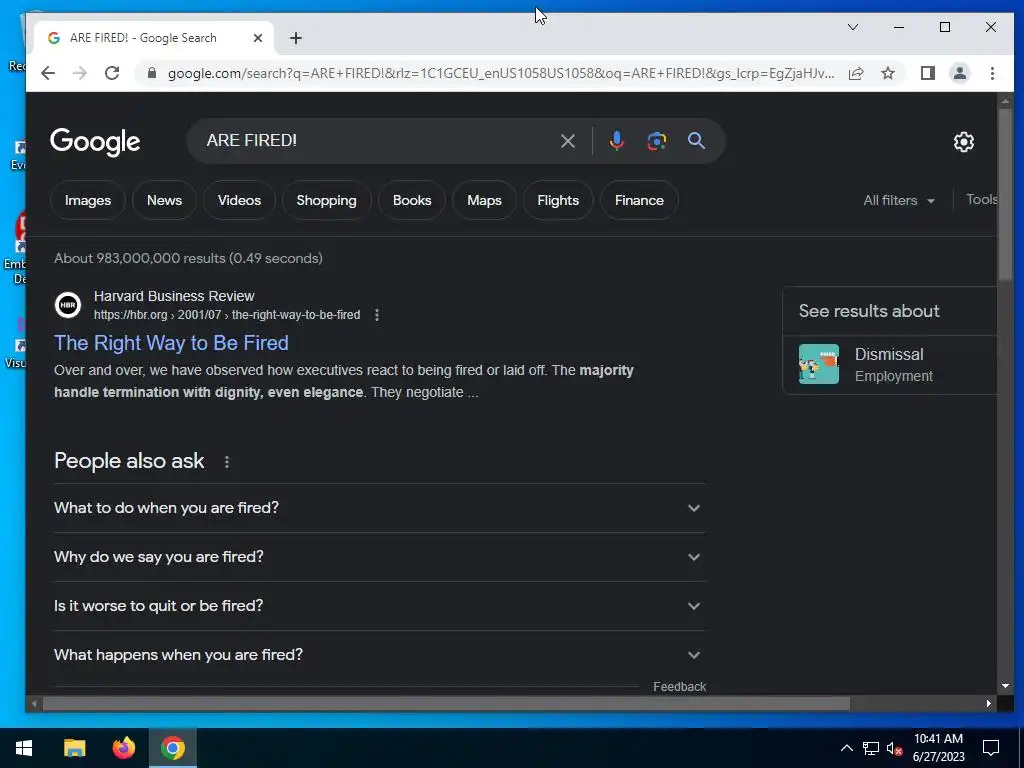Switch to the Finance results tab
Screen dimensions: 1024x768
[x=639, y=200]
